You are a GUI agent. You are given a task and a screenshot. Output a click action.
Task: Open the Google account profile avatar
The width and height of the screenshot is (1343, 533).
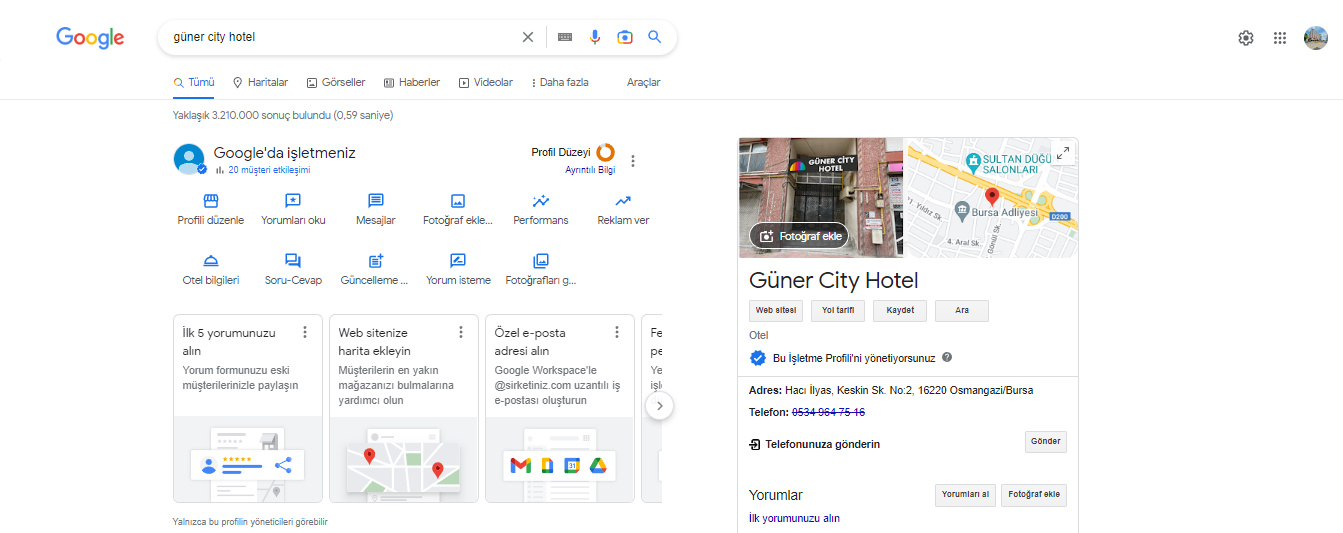point(1316,38)
